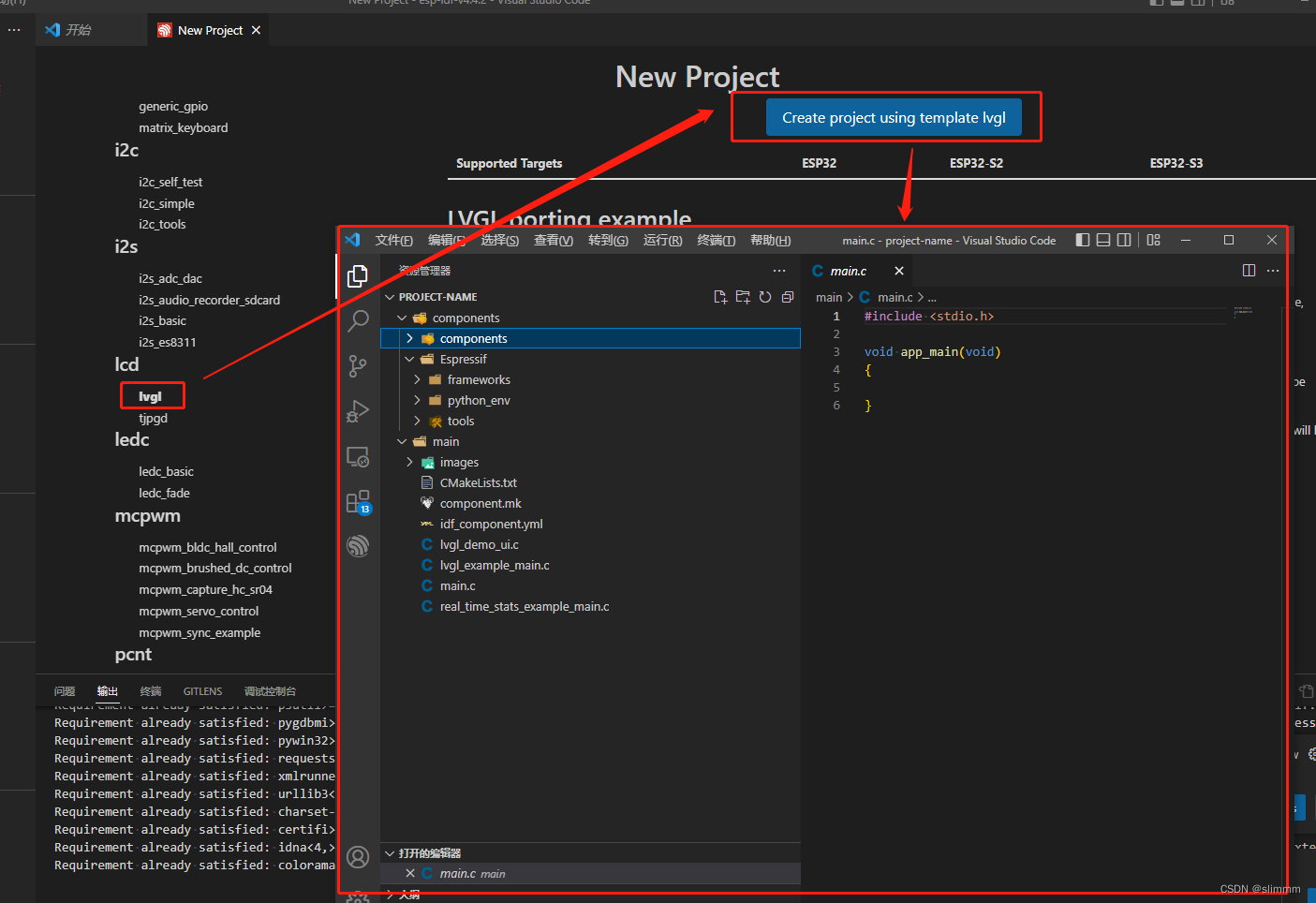
Task: Click Create project using template lvgl button
Action: pos(894,117)
